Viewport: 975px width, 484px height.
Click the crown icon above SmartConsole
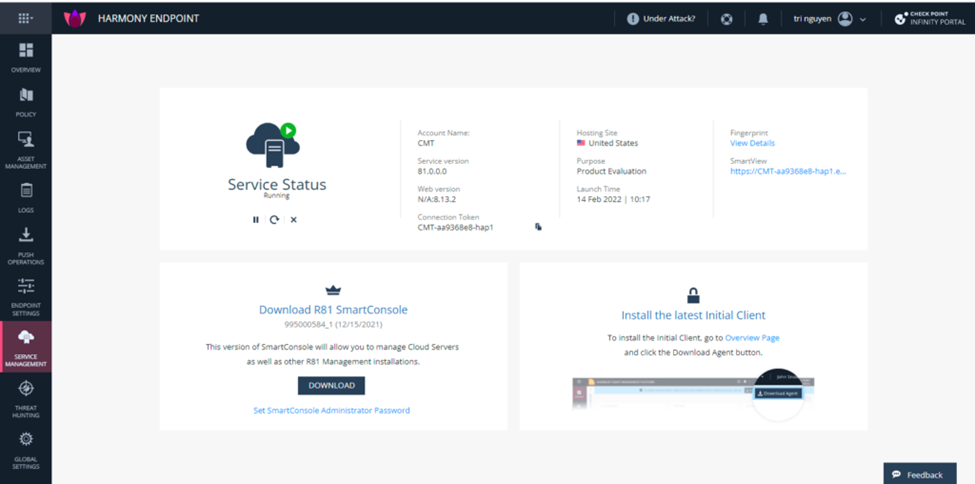(333, 290)
